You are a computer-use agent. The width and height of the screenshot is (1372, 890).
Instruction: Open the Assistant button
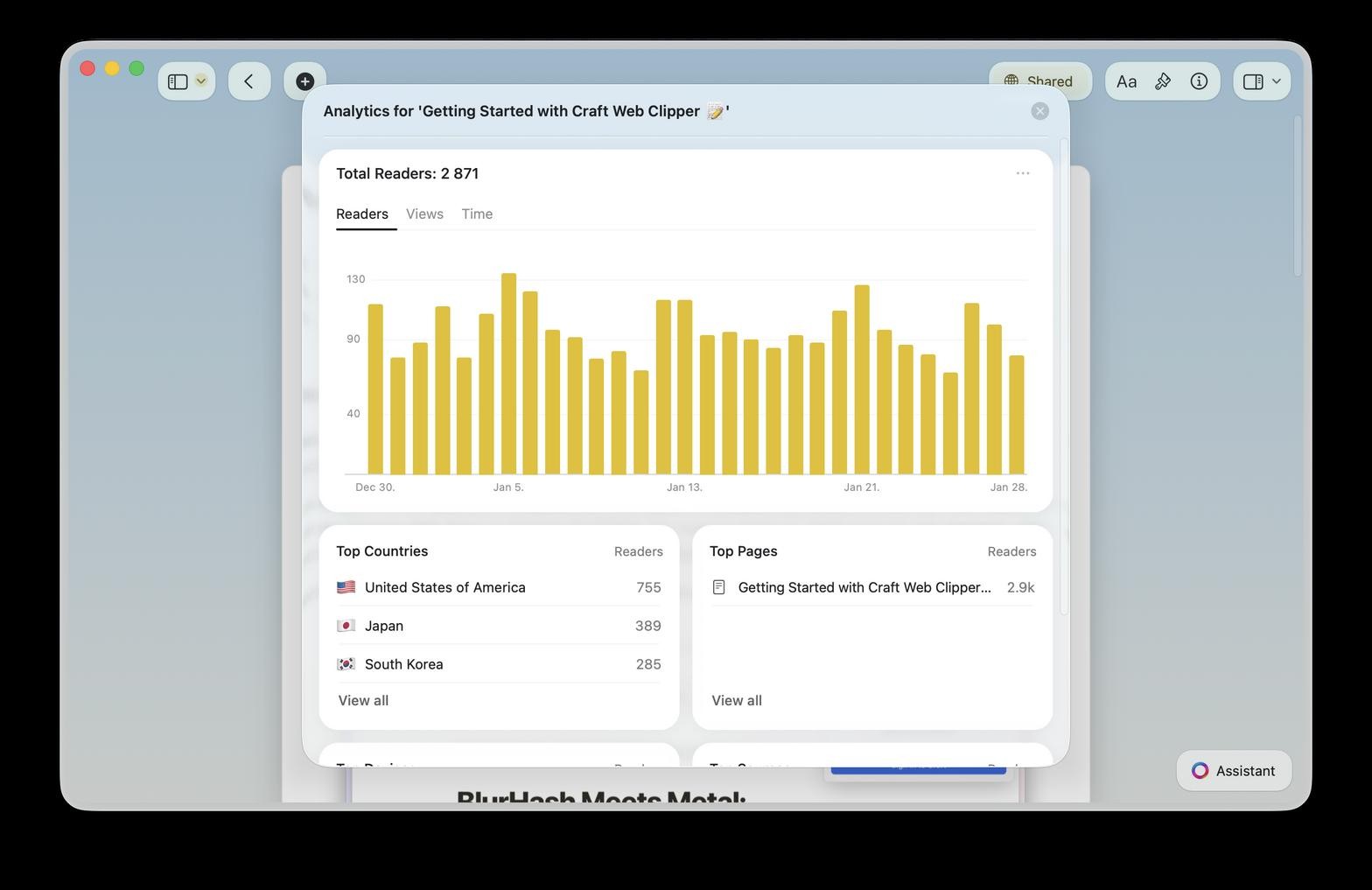[x=1233, y=770]
